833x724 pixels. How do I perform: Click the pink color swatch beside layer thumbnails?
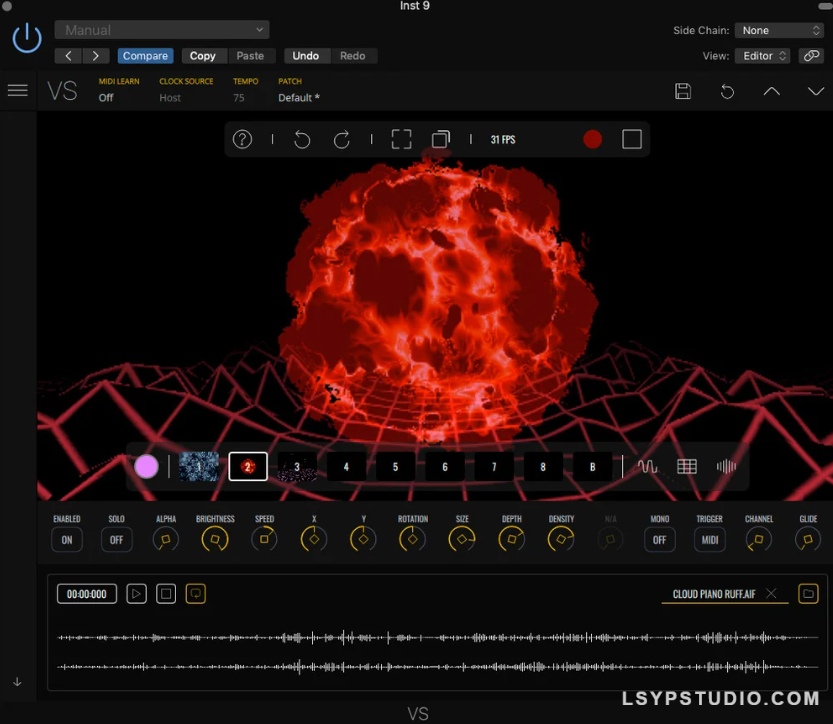pyautogui.click(x=146, y=466)
